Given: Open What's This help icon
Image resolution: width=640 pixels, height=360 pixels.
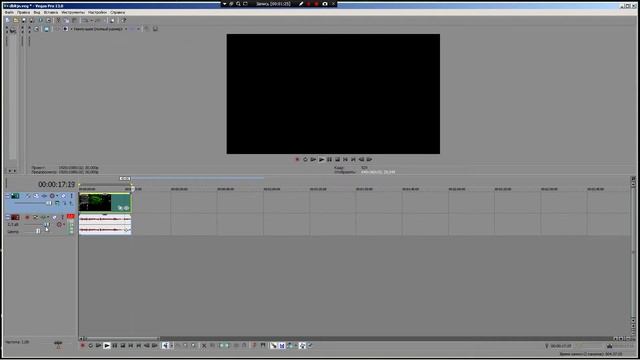Looking at the screenshot, I should click(124, 20).
